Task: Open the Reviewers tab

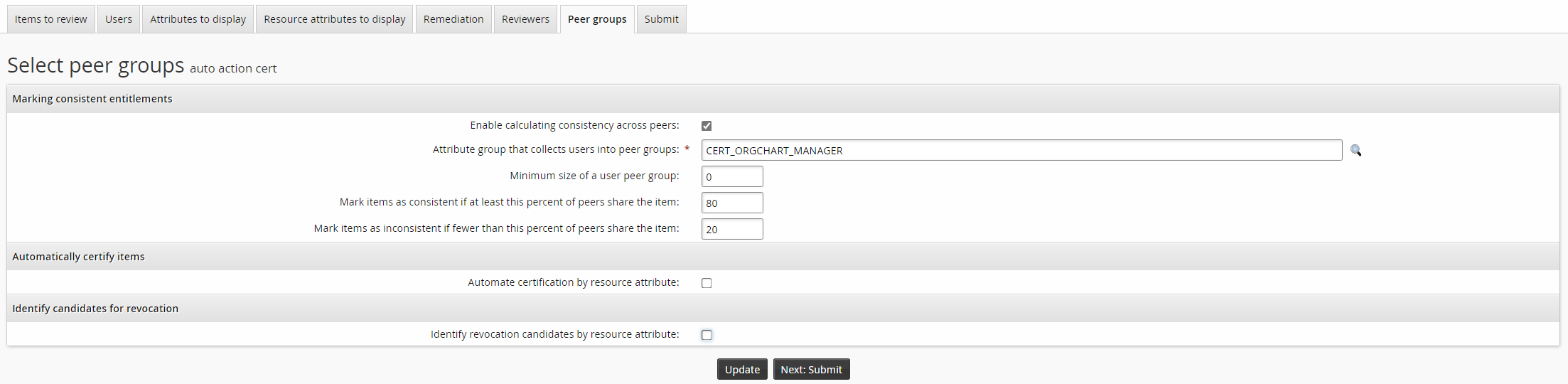Action: pyautogui.click(x=525, y=19)
